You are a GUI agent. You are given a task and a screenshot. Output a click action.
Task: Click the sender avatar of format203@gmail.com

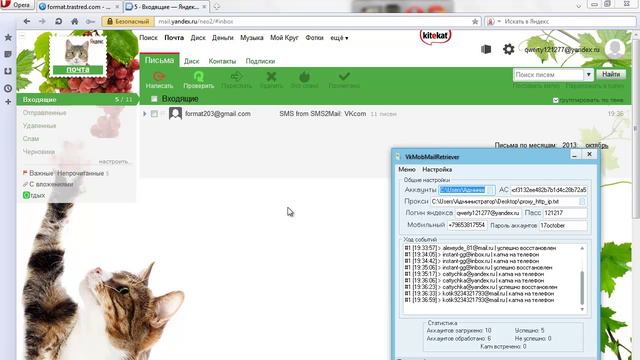coord(176,113)
